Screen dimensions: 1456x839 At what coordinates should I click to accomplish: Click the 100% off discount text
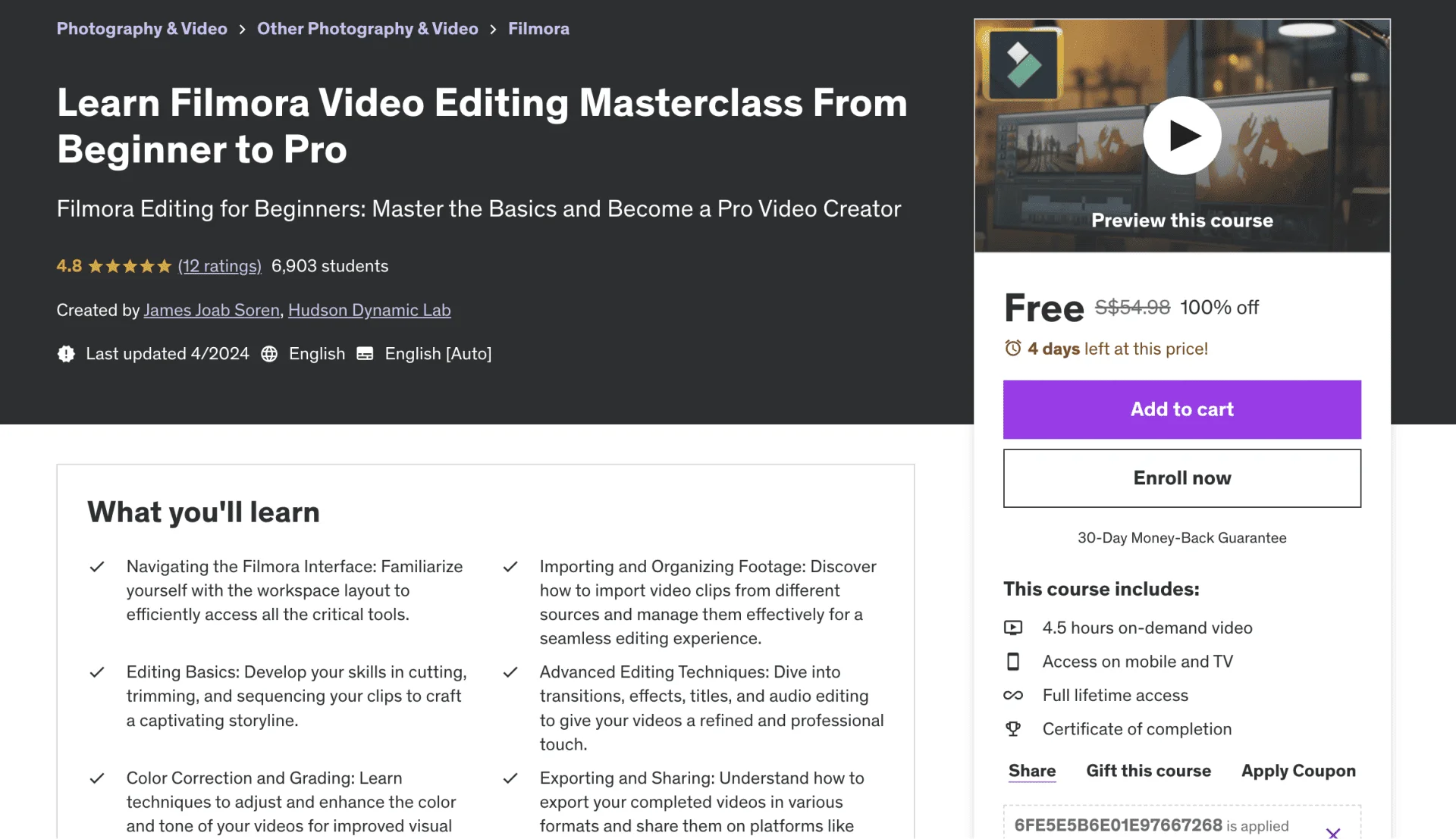1219,307
